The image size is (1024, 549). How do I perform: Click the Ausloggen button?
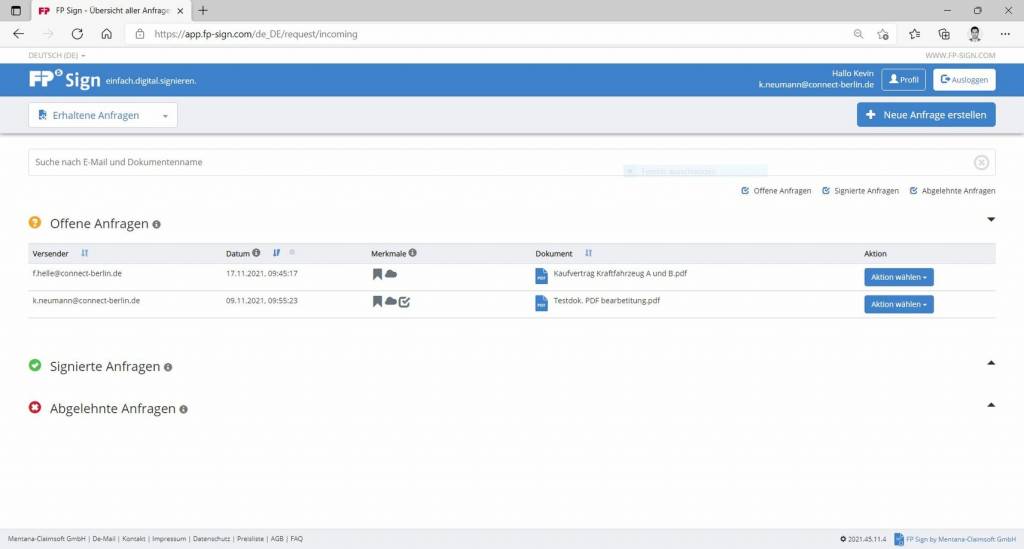(963, 80)
